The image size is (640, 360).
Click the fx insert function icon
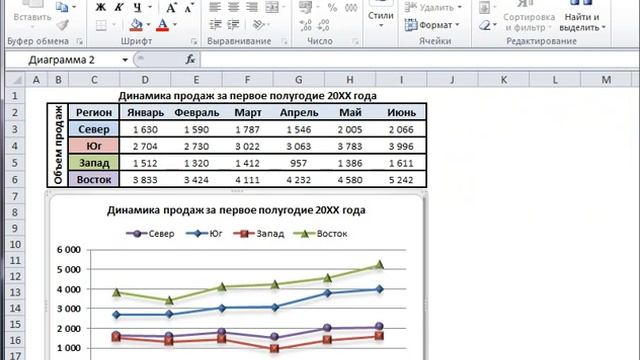pyautogui.click(x=190, y=60)
